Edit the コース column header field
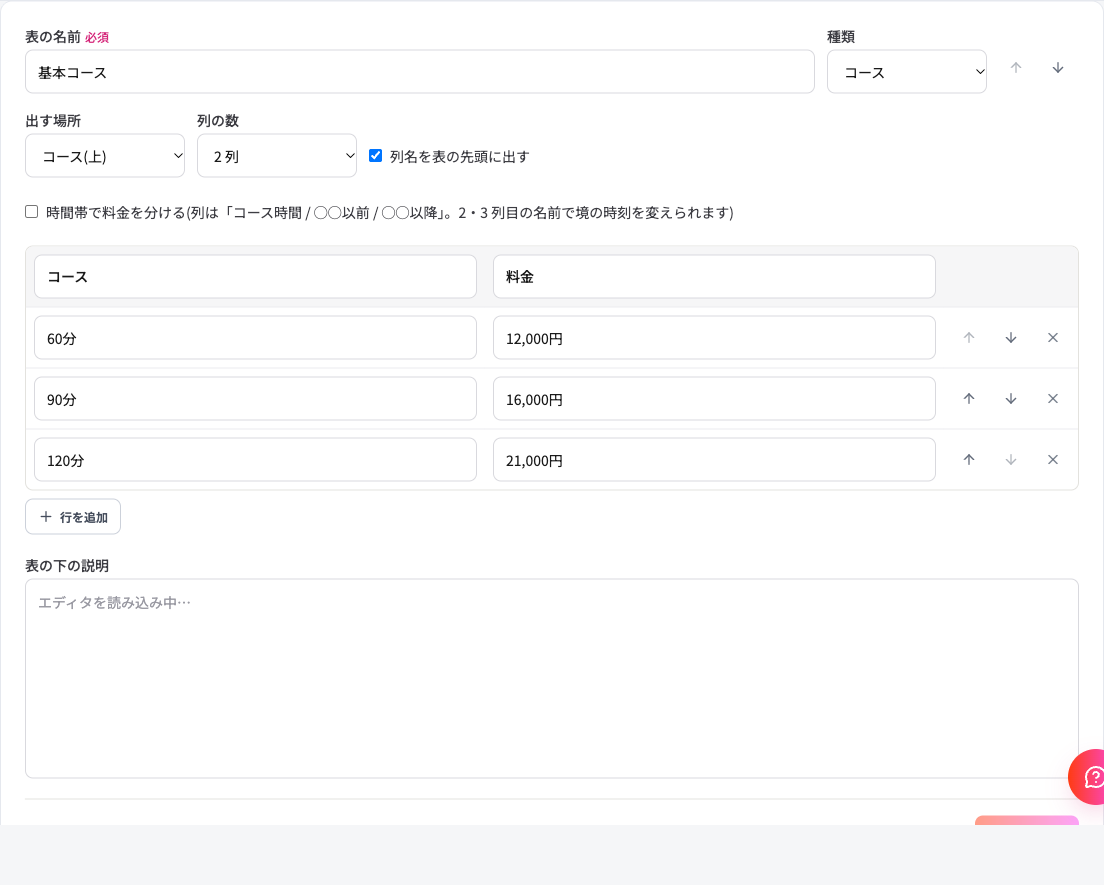This screenshot has height=885, width=1104. pos(256,277)
